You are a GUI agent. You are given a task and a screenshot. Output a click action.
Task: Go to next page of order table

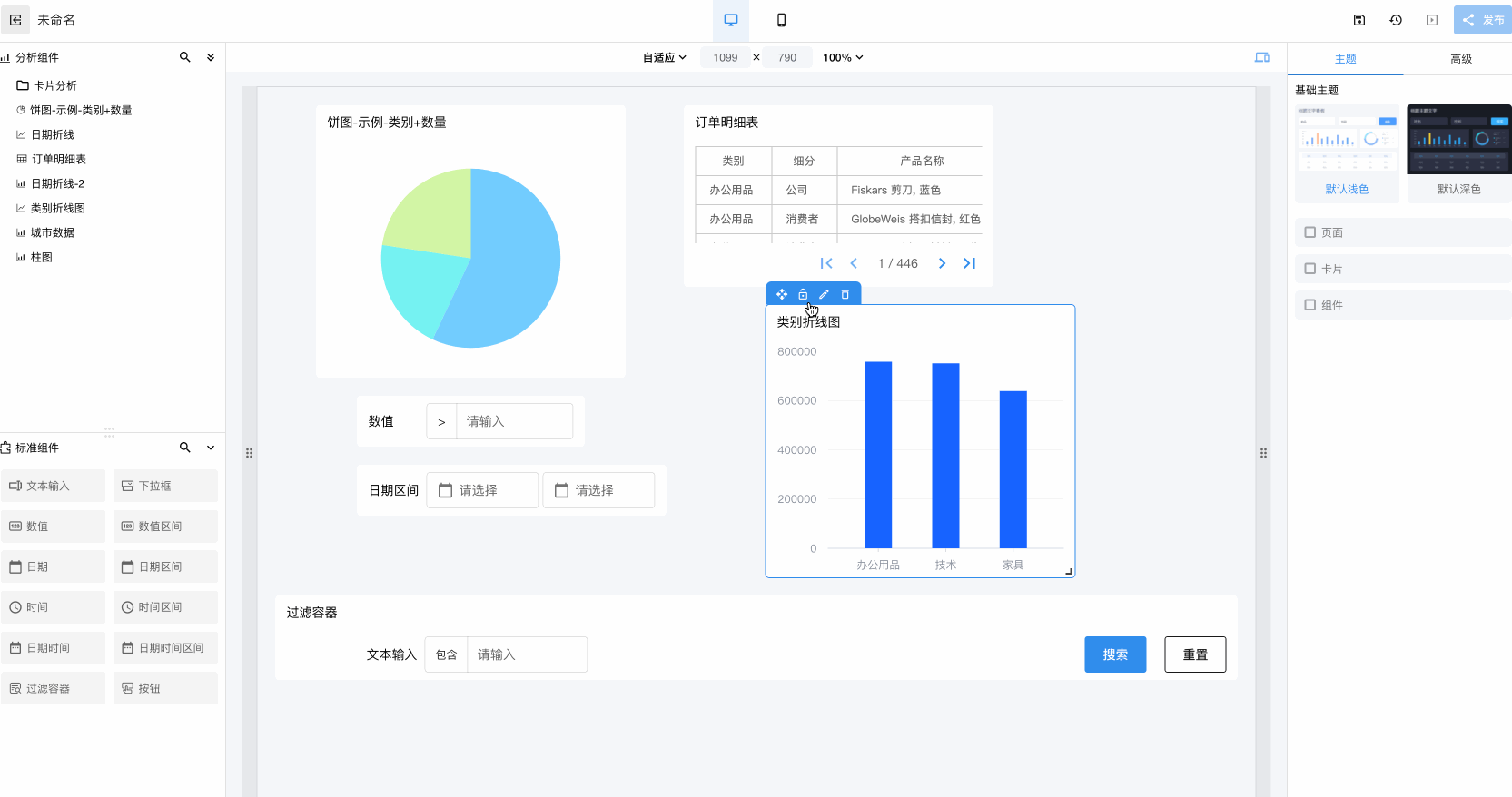click(942, 263)
